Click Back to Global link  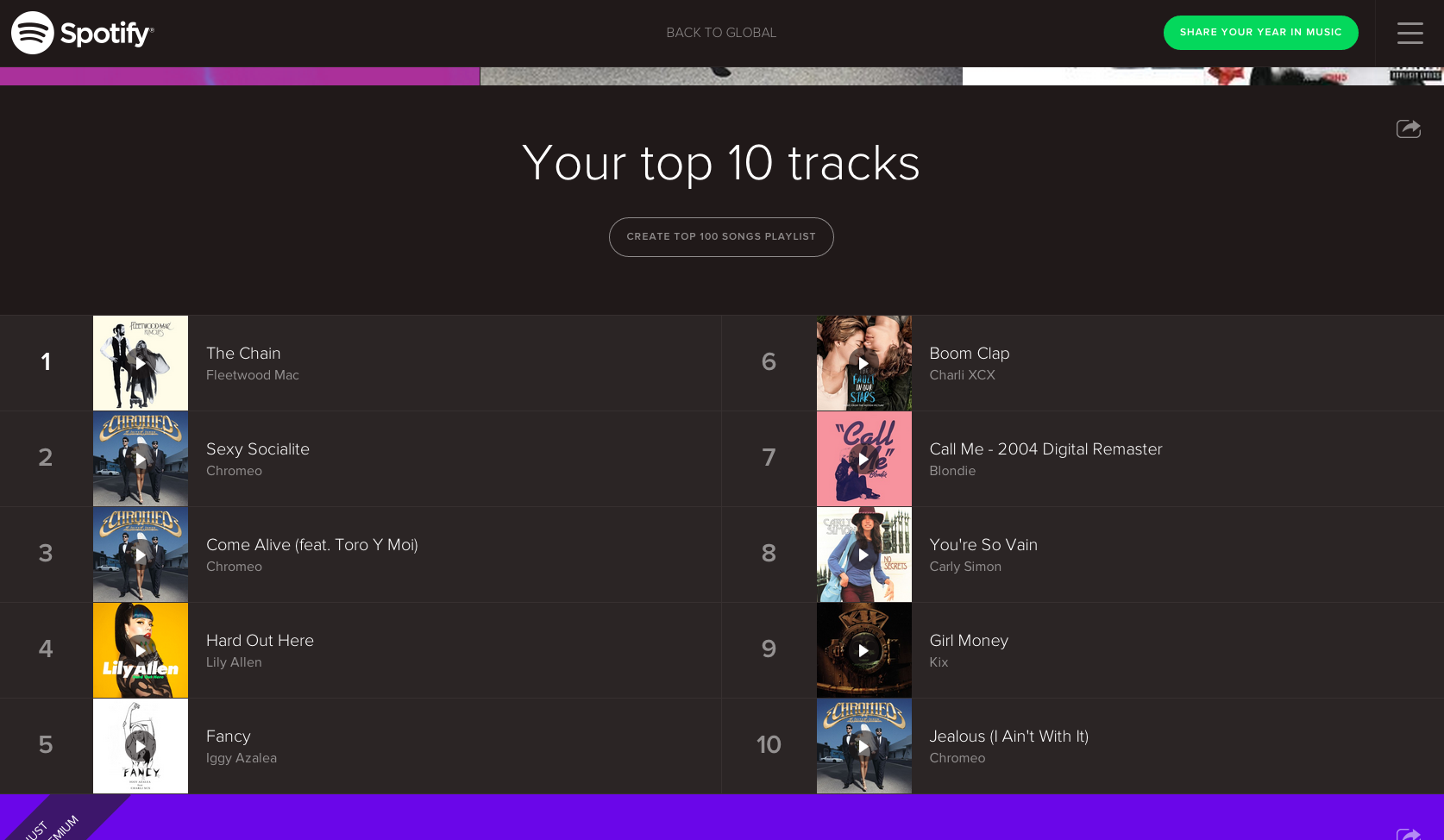[721, 33]
